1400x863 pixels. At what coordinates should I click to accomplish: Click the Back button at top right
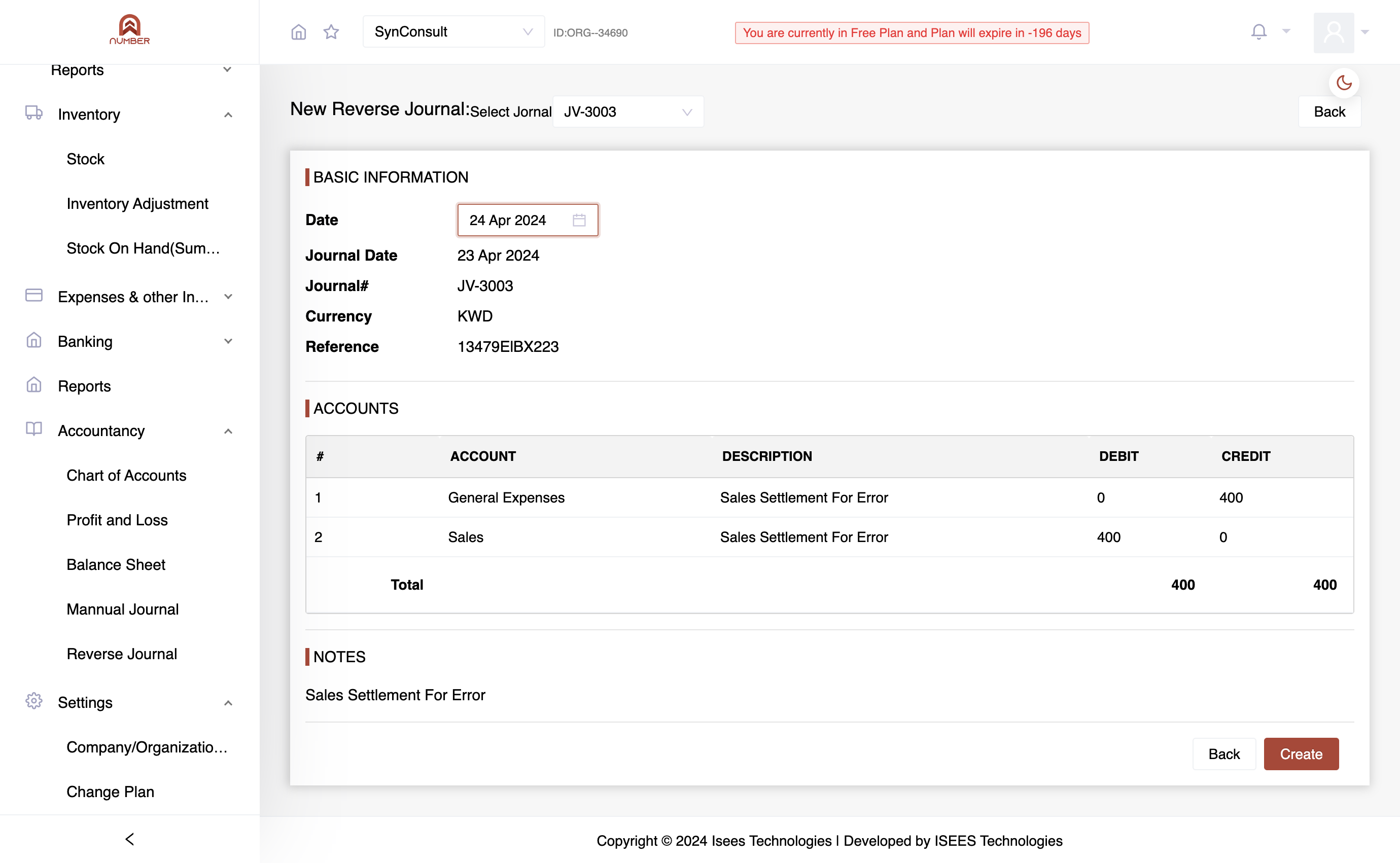1329,112
